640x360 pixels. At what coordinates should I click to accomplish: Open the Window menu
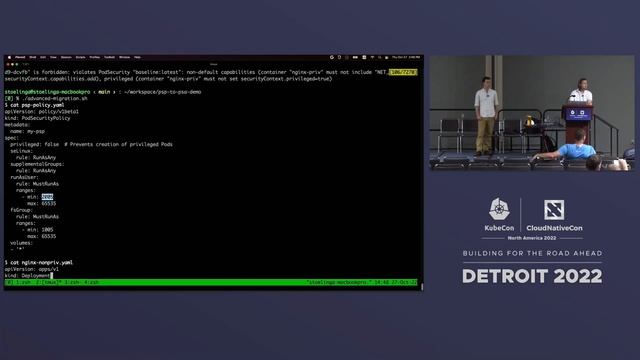[124, 57]
